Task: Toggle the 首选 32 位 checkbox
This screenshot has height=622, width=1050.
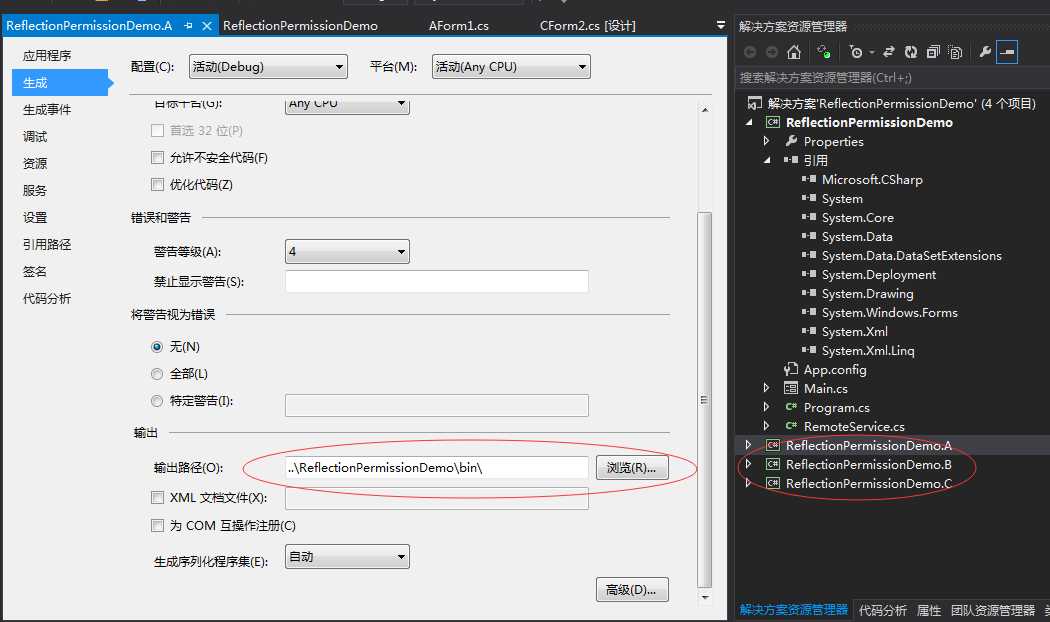Action: (x=157, y=130)
